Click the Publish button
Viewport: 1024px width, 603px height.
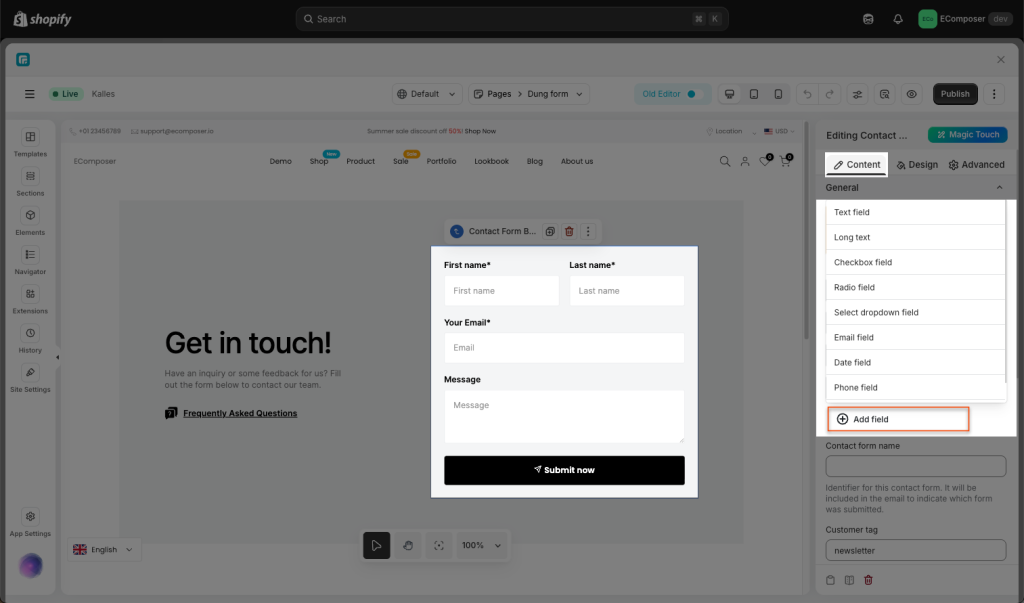coord(955,94)
